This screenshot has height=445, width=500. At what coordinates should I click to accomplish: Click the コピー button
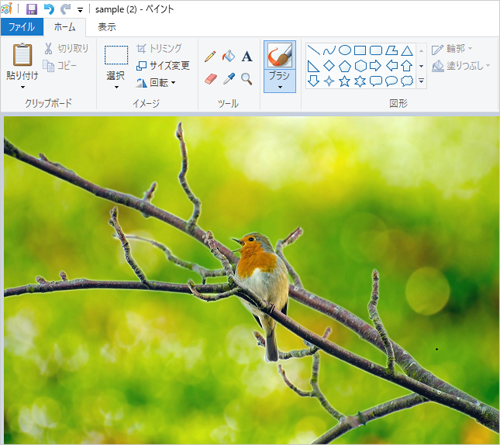(59, 66)
